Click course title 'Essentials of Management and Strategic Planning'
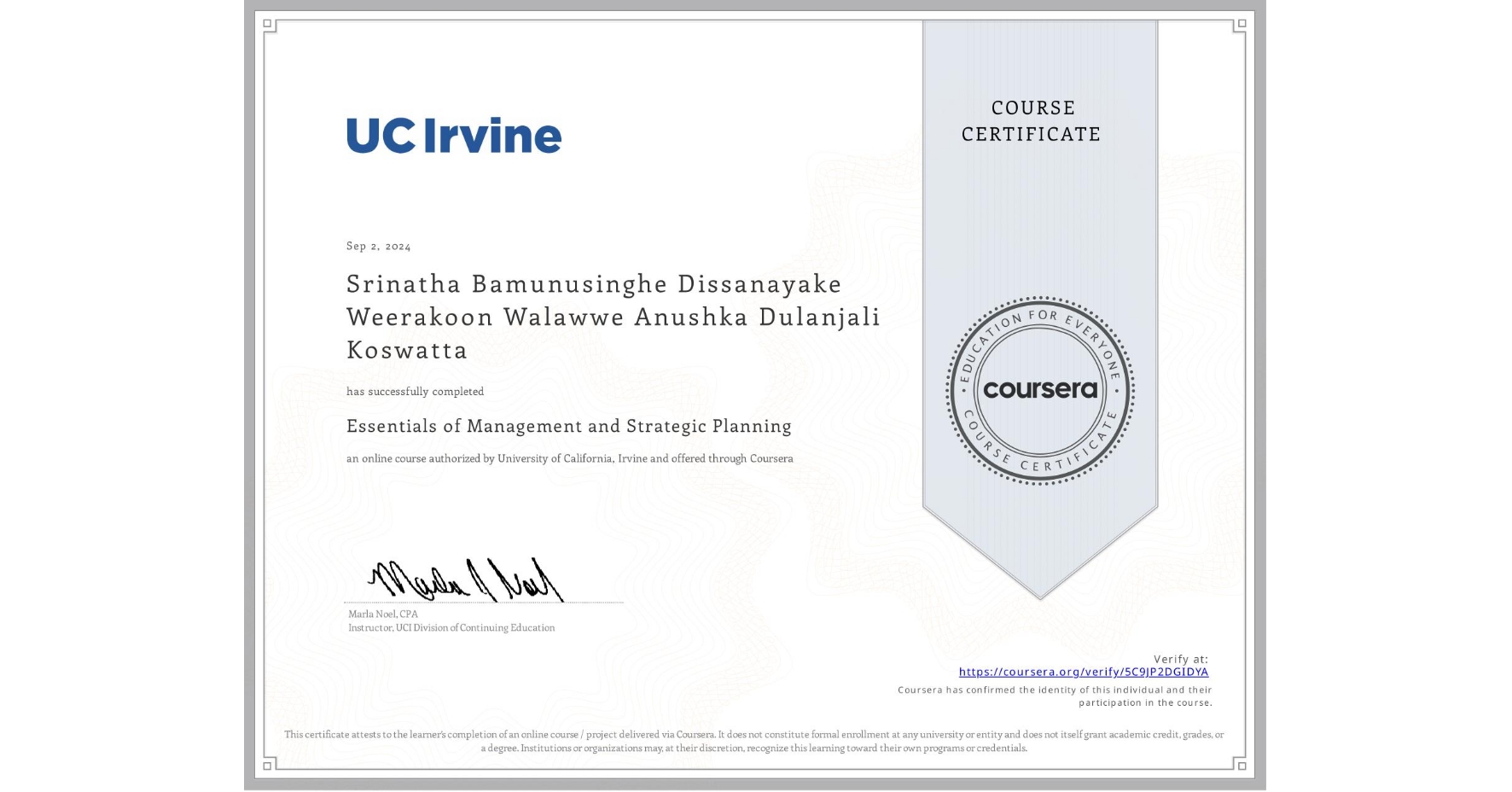Screen dimensions: 1512x792 coord(569,426)
